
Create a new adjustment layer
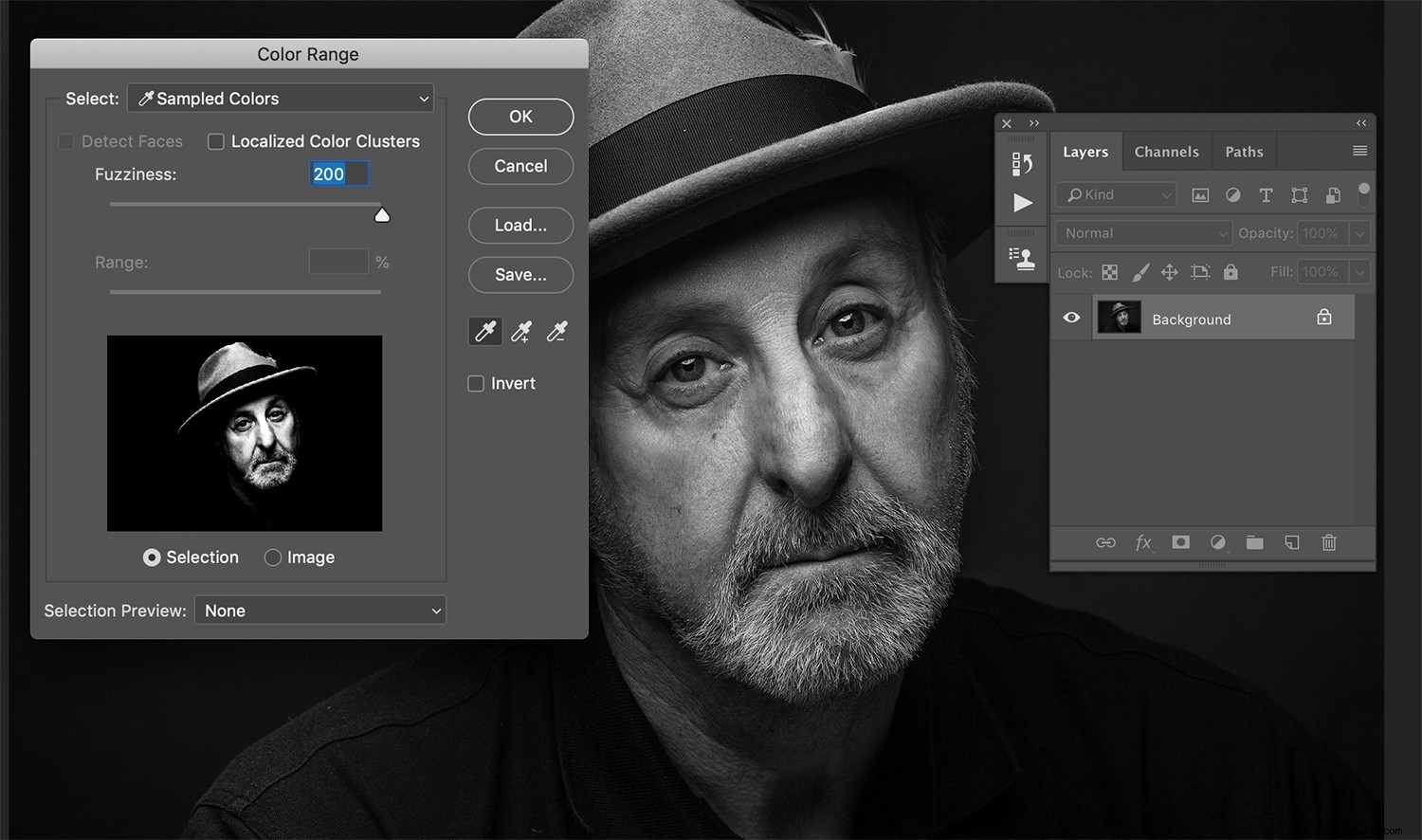[1218, 542]
